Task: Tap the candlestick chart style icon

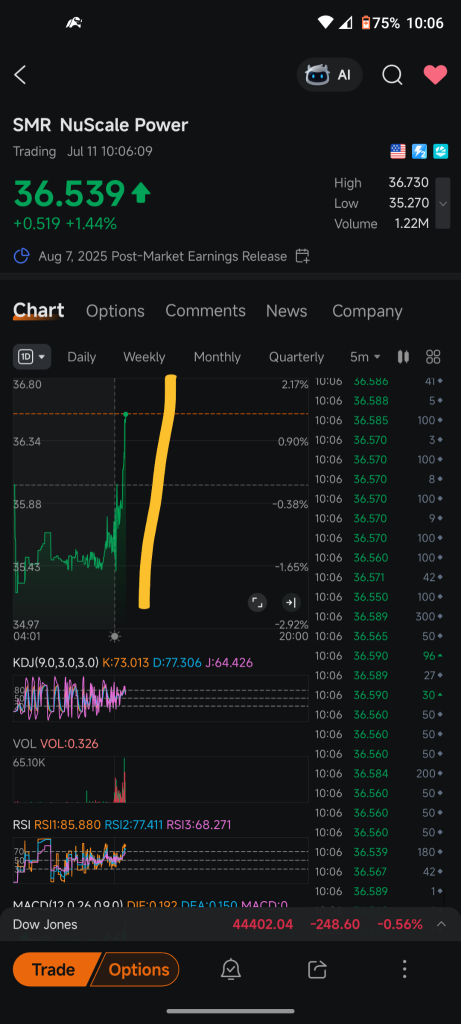Action: (403, 357)
